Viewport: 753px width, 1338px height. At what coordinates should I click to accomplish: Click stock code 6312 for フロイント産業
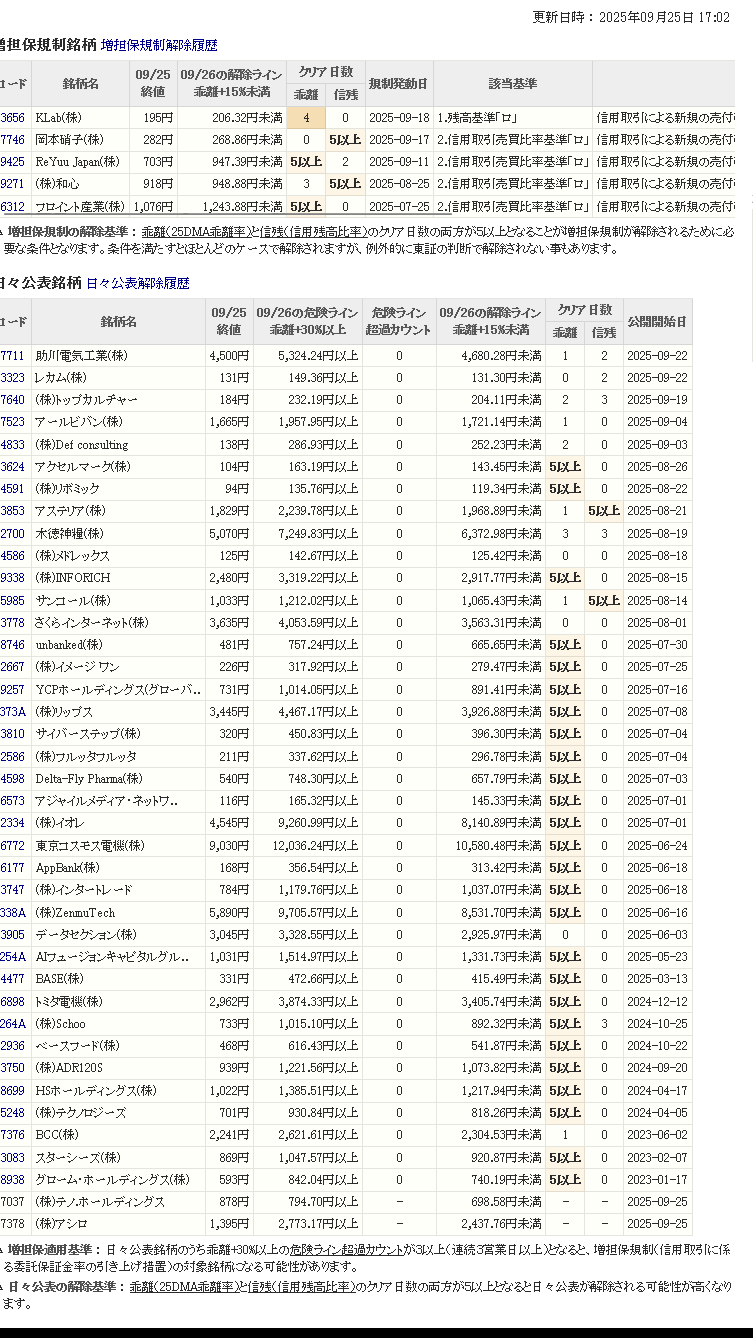coord(13,207)
